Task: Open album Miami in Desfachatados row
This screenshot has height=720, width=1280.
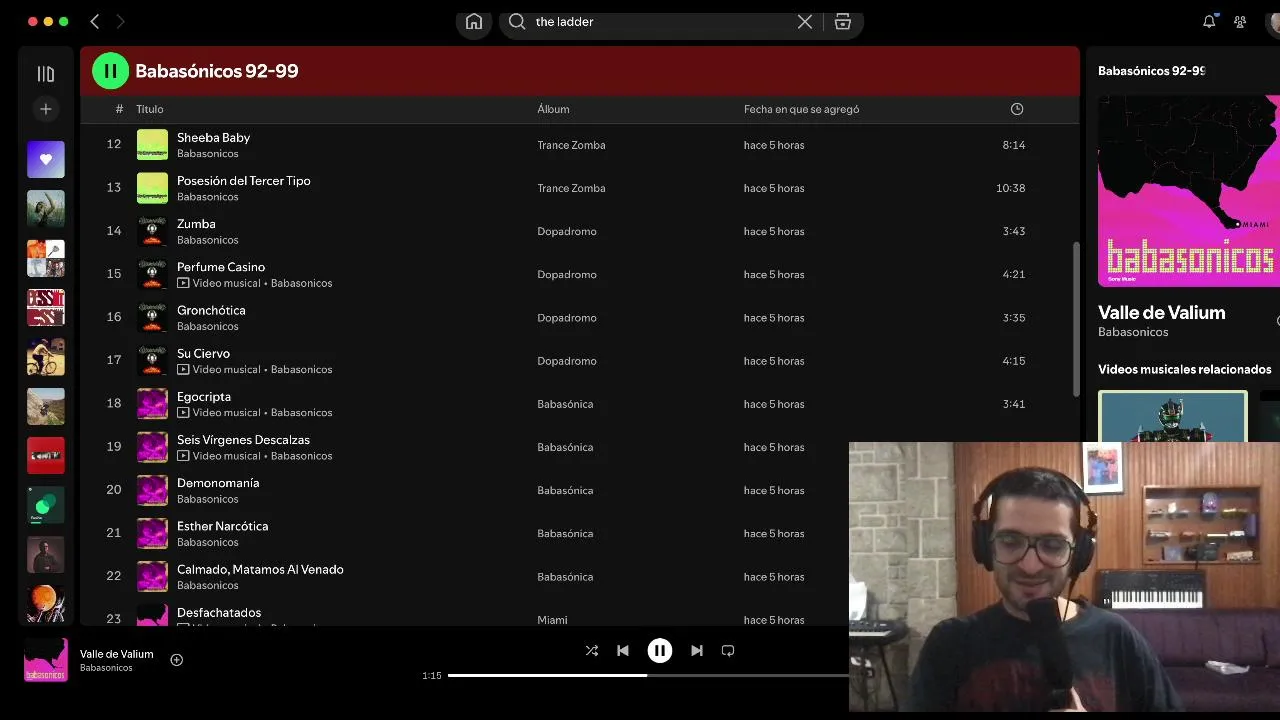Action: [552, 620]
